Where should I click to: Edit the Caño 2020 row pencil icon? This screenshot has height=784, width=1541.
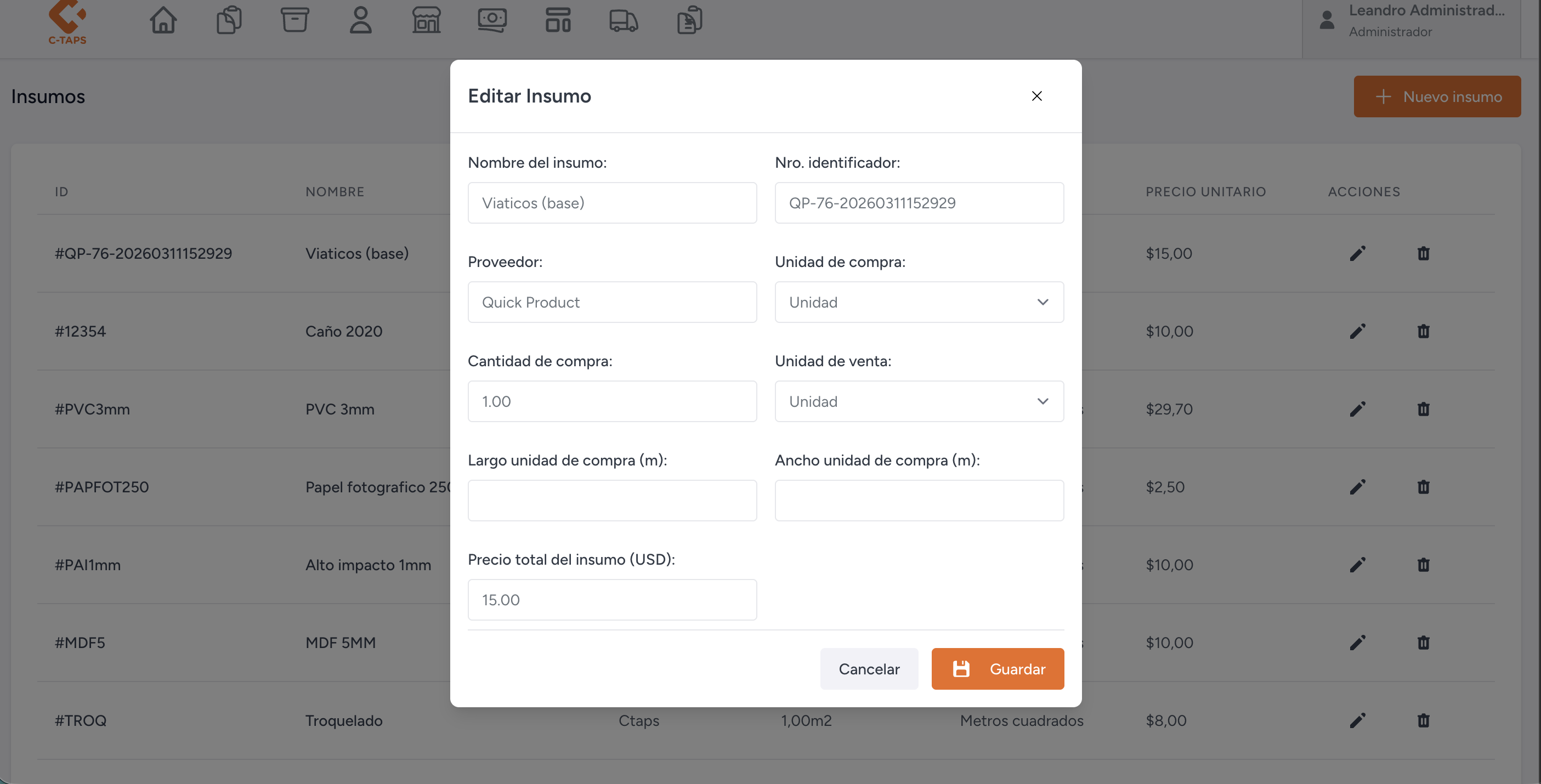point(1357,331)
